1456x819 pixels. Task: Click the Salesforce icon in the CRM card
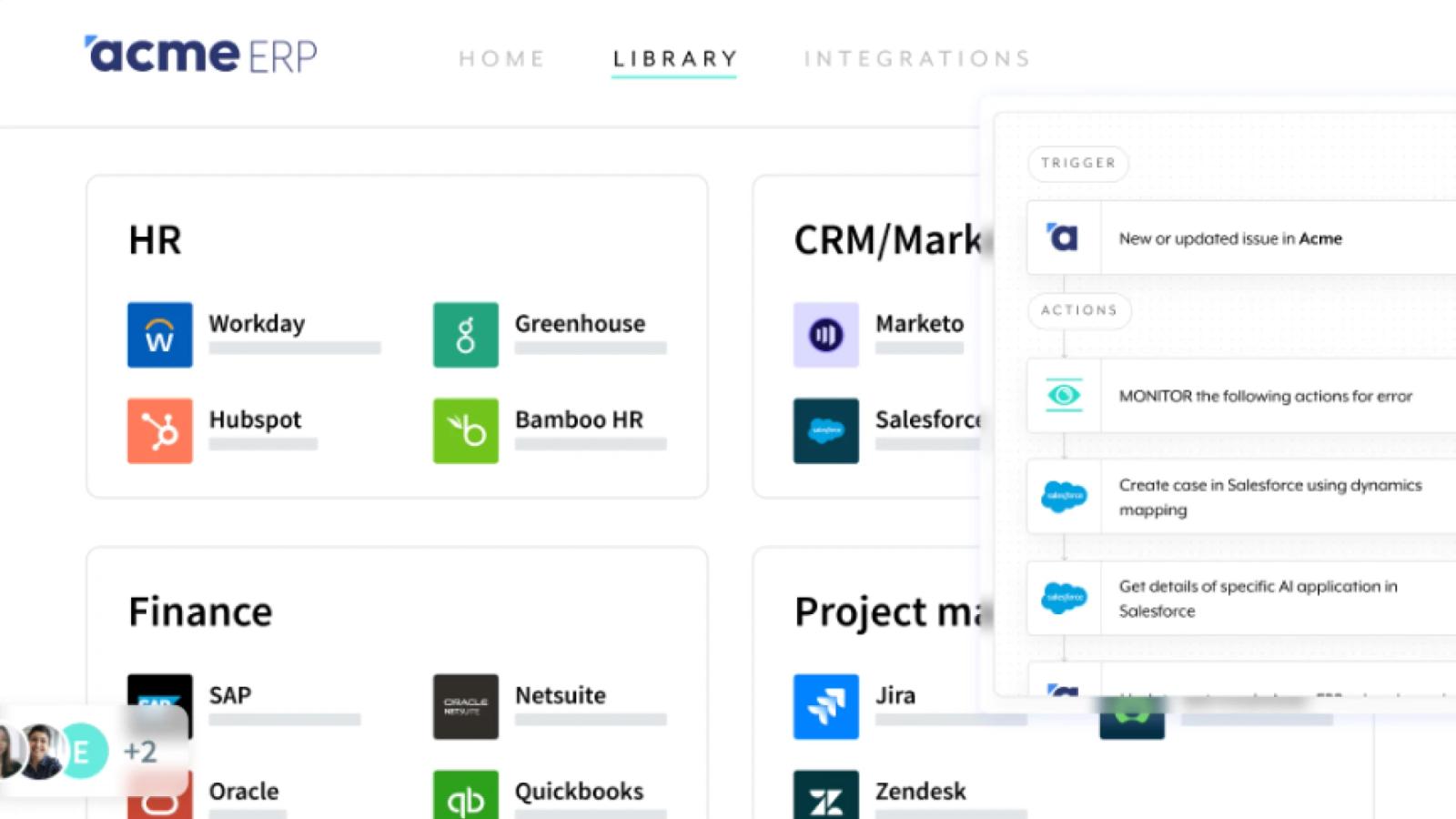click(826, 430)
